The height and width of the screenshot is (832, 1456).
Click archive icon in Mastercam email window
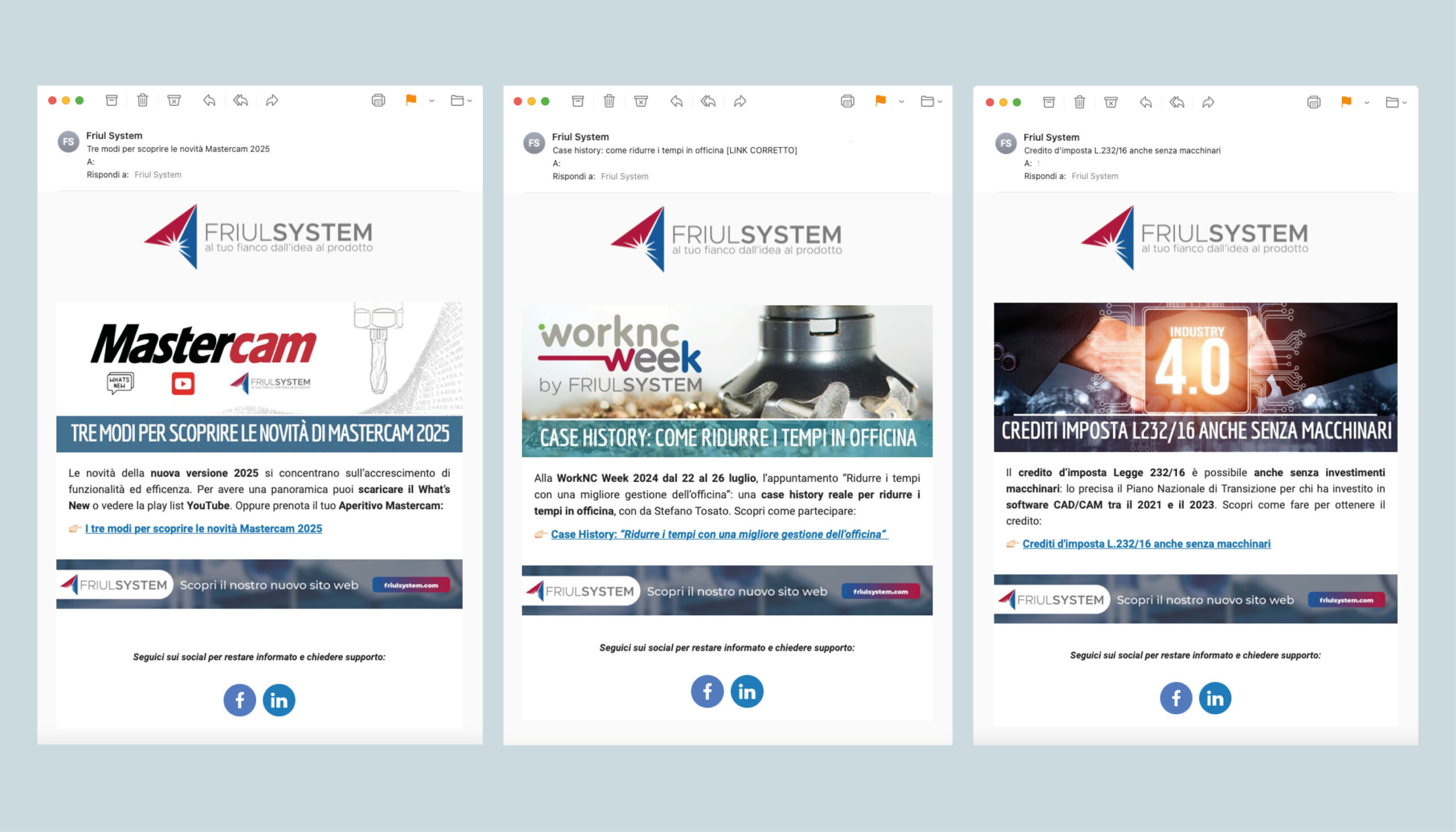click(x=111, y=101)
